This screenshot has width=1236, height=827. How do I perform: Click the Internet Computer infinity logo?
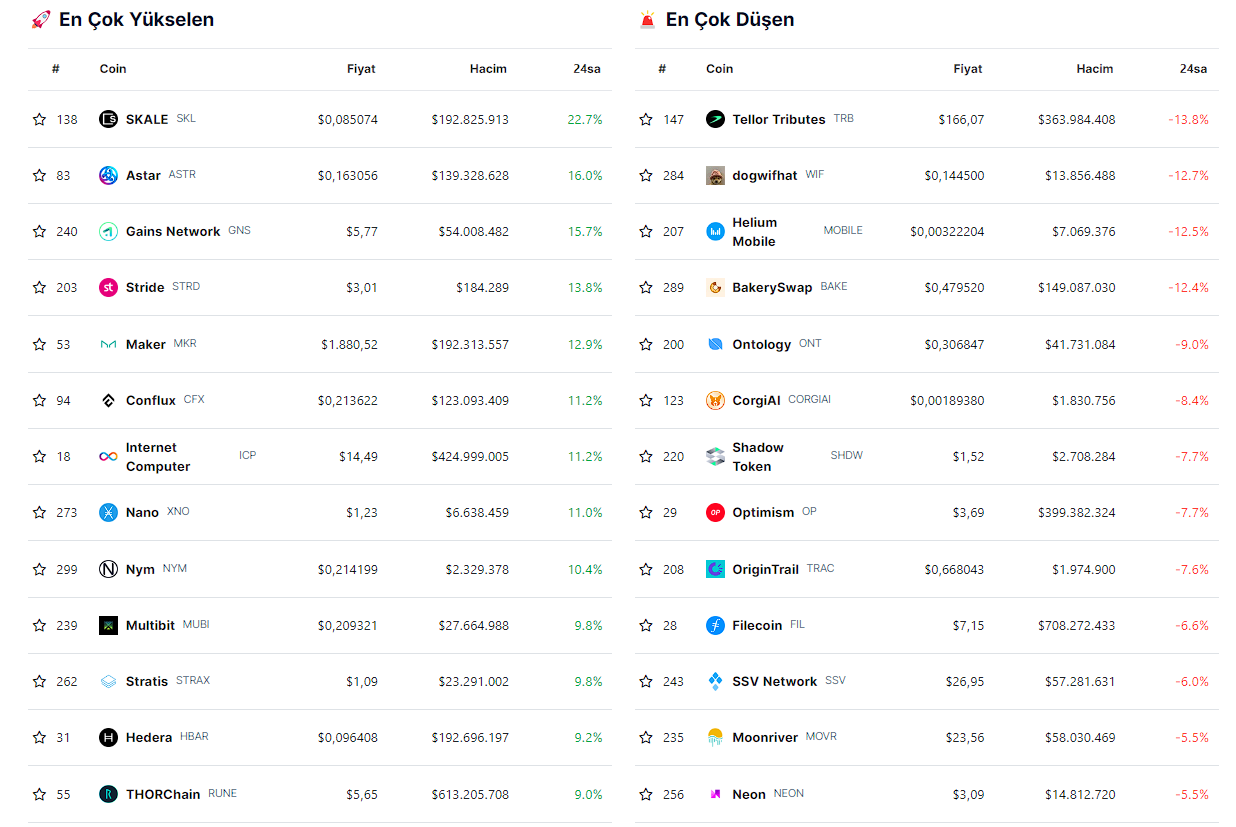coord(108,457)
